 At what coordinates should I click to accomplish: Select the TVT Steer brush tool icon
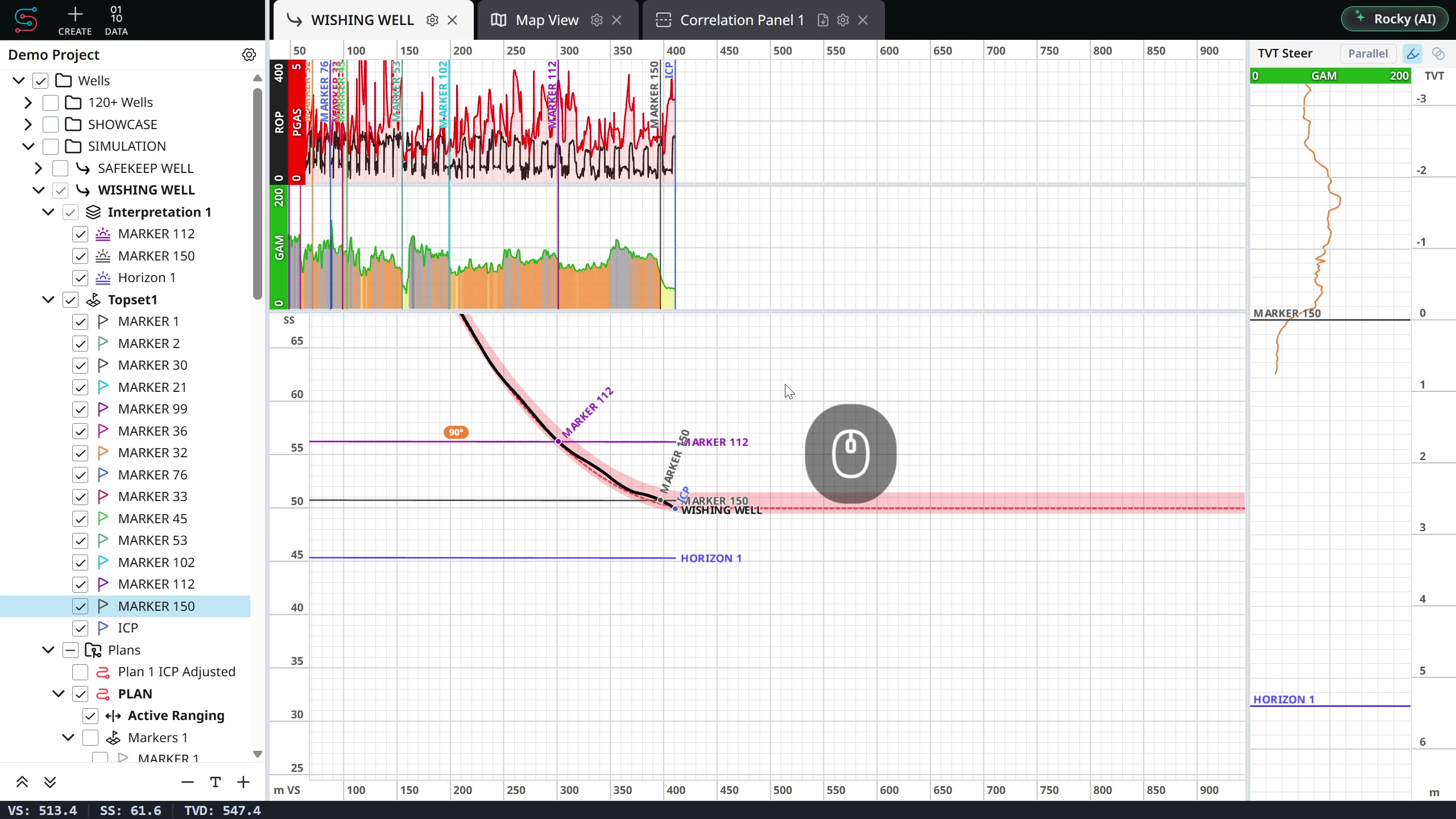click(x=1413, y=53)
